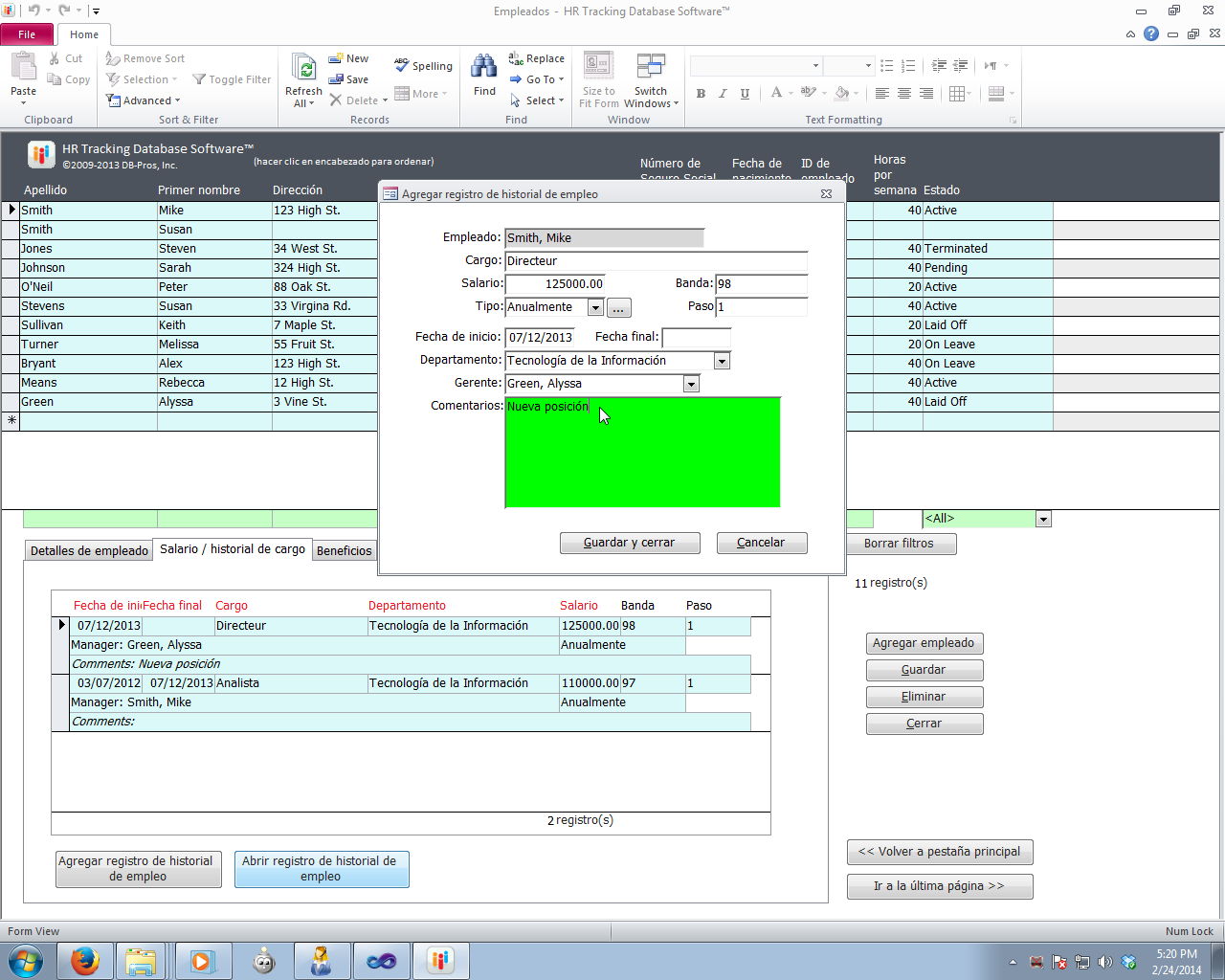
Task: Click Size to Fit Form icon
Action: [599, 67]
